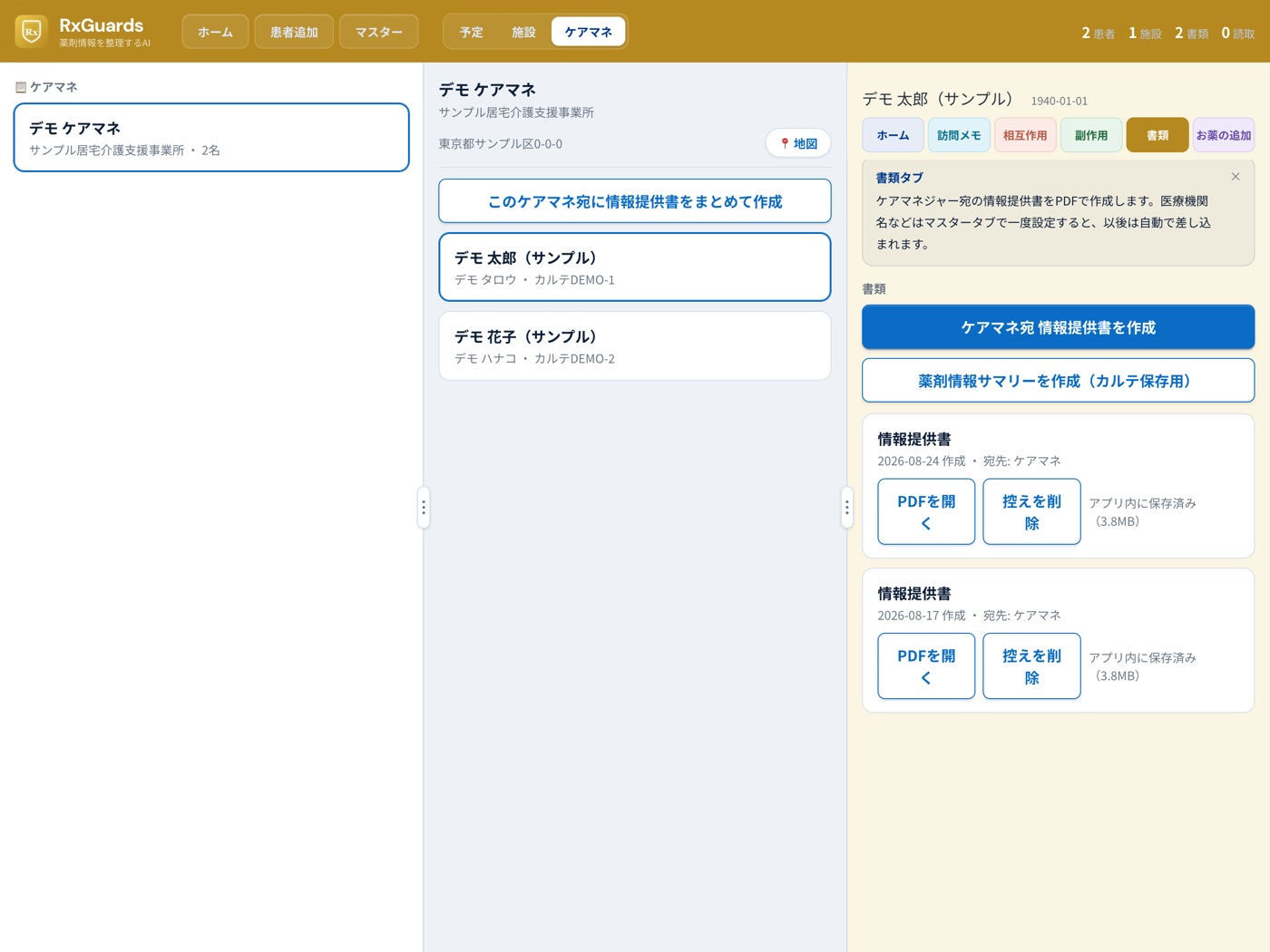Switch to the 予定 view tab

pos(471,32)
